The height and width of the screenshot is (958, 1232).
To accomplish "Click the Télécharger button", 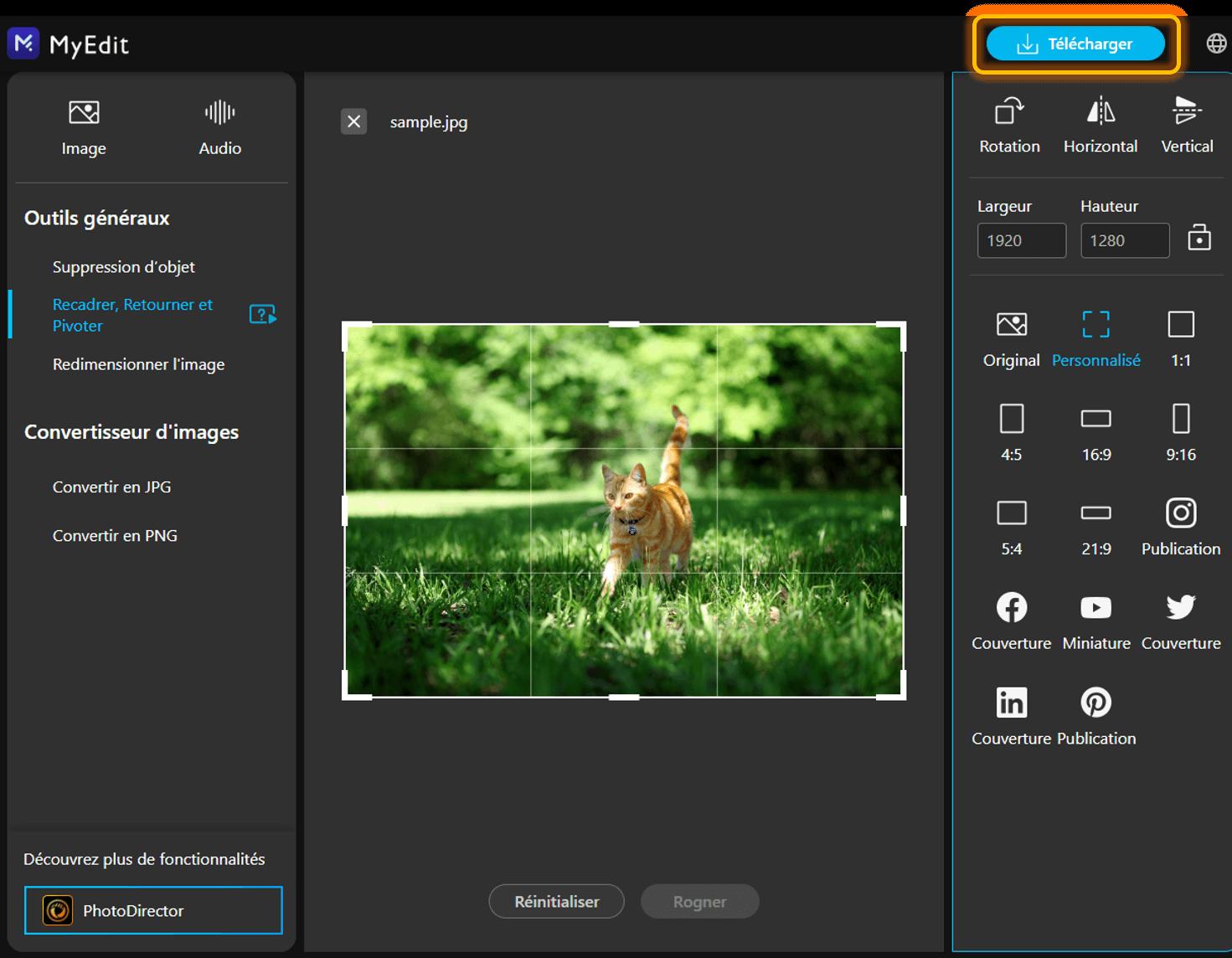I will tap(1075, 44).
